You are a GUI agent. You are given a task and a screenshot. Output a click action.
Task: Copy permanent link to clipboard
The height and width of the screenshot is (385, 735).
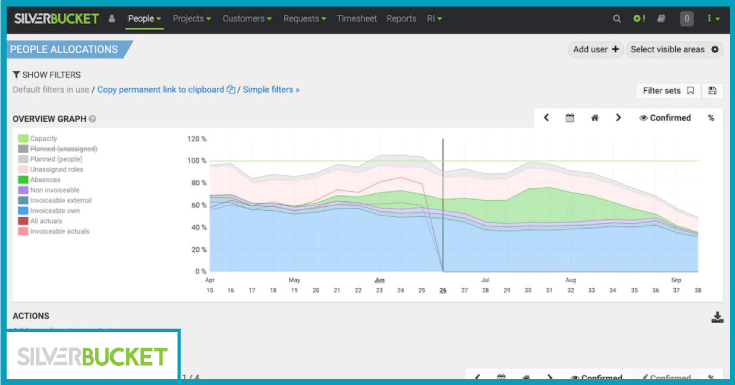tap(166, 90)
